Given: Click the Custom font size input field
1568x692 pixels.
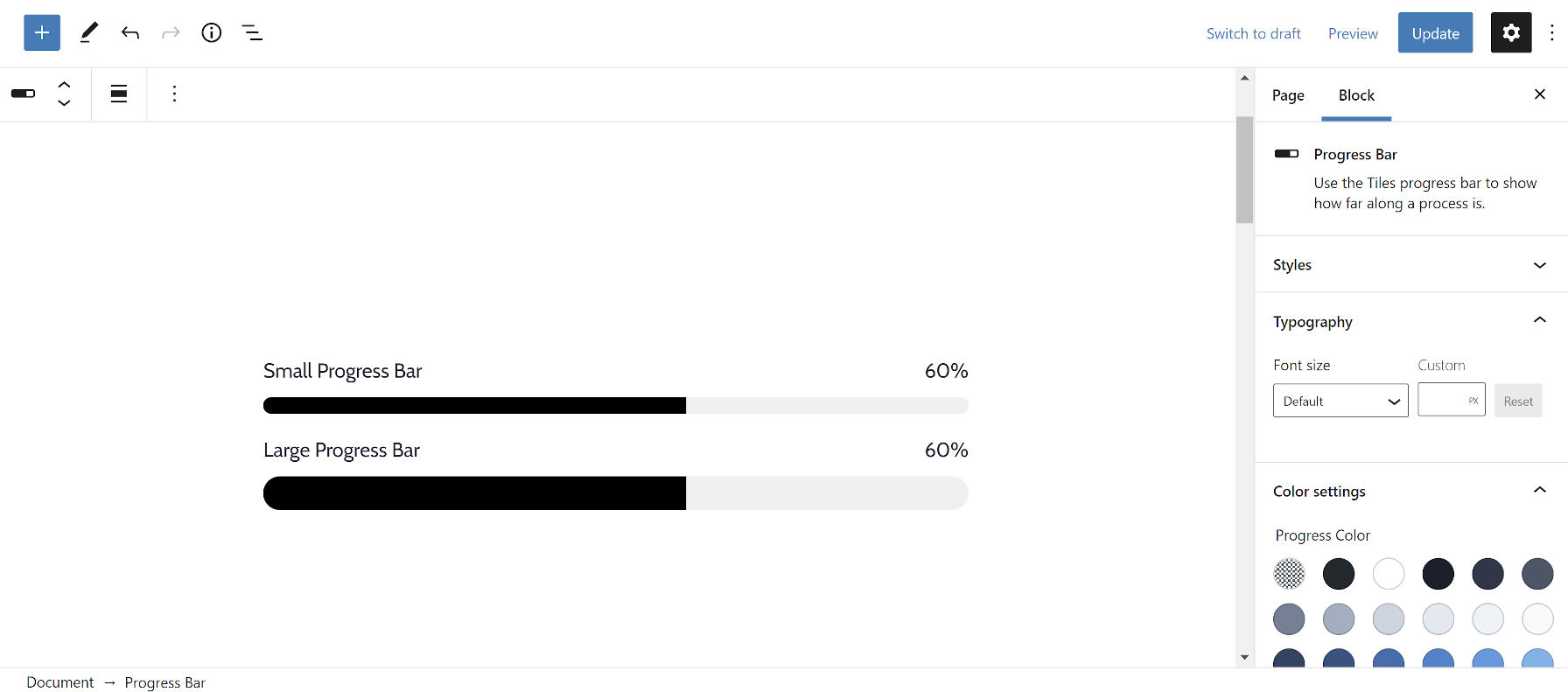Looking at the screenshot, I should (x=1444, y=401).
